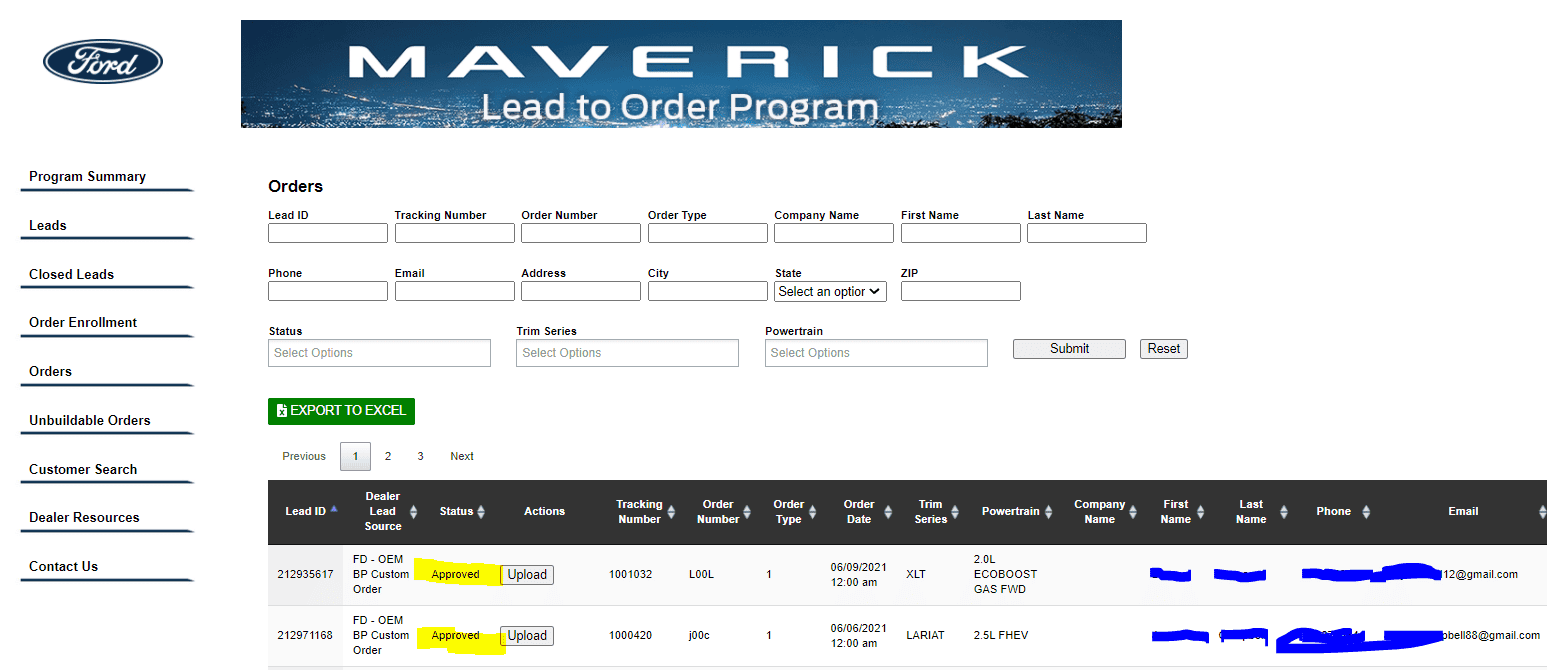Image resolution: width=1547 pixels, height=670 pixels.
Task: Sort by Phone column arrows
Action: coord(1366,511)
